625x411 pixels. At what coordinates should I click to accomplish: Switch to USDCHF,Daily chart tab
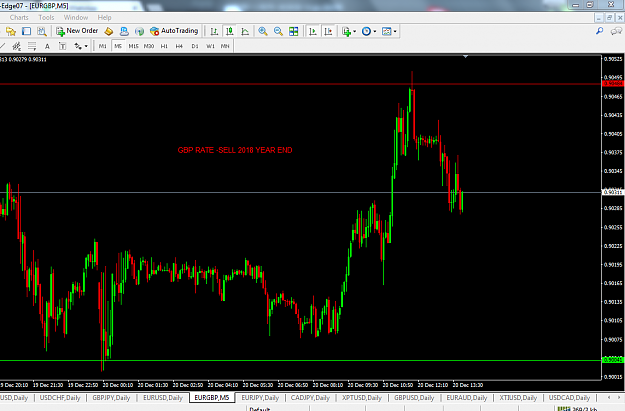(x=60, y=398)
